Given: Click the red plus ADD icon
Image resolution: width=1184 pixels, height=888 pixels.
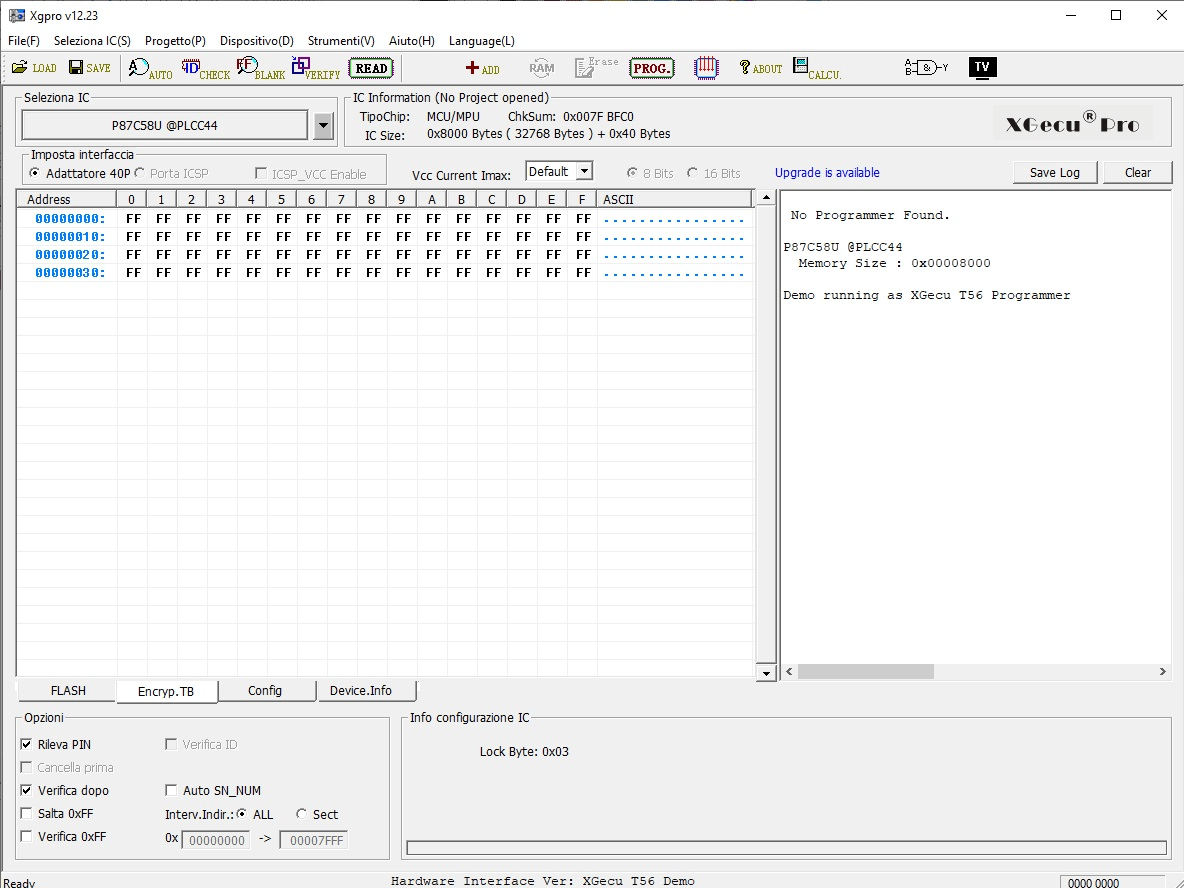Looking at the screenshot, I should coord(483,69).
